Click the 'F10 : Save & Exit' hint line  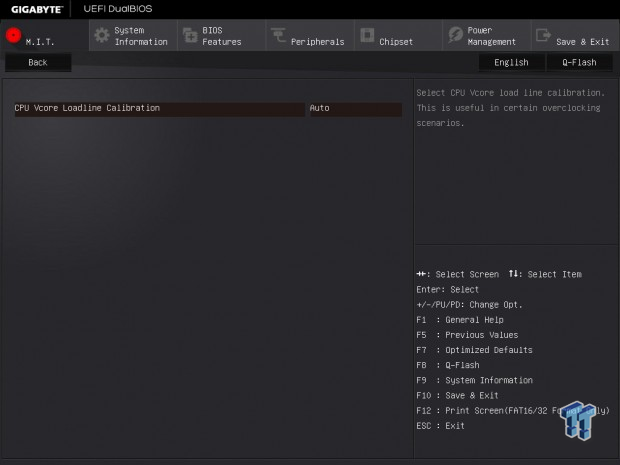pos(457,395)
